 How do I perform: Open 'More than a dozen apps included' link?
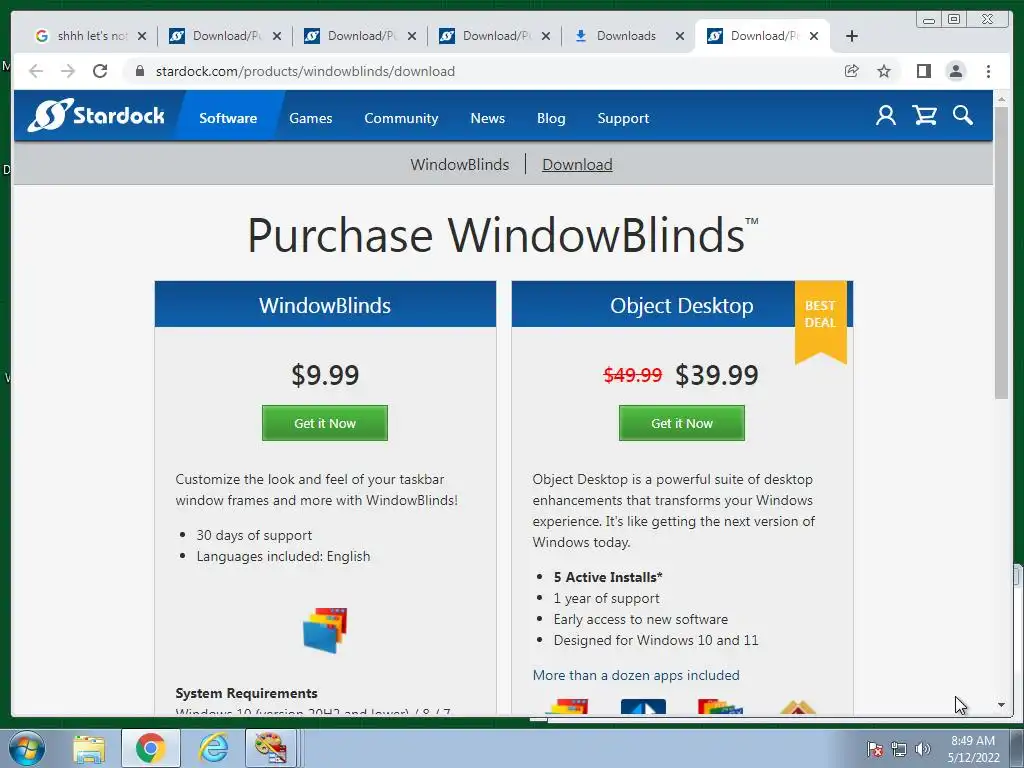point(636,675)
